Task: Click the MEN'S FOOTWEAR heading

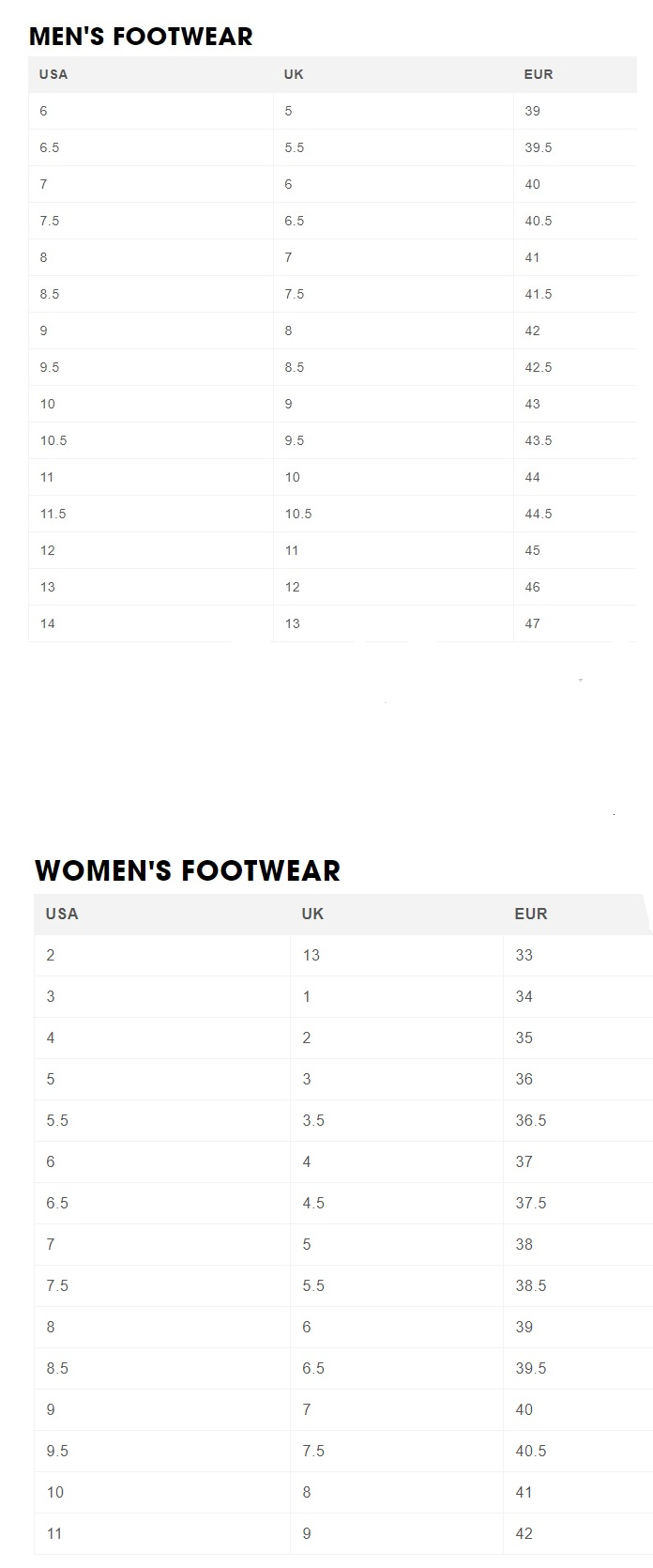Action: pos(141,37)
